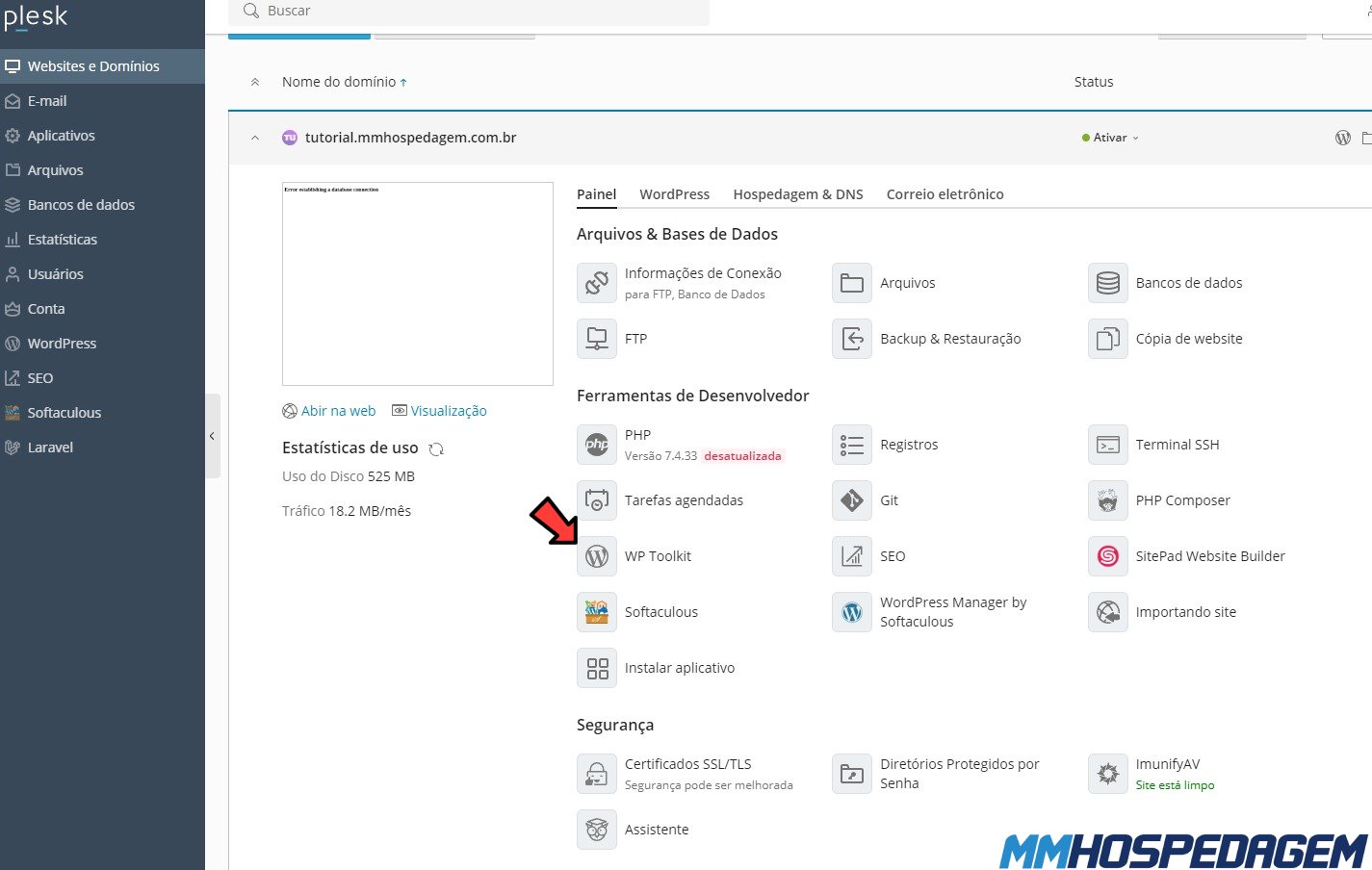1372x870 pixels.
Task: Open the PHP Composer icon
Action: tap(1108, 500)
